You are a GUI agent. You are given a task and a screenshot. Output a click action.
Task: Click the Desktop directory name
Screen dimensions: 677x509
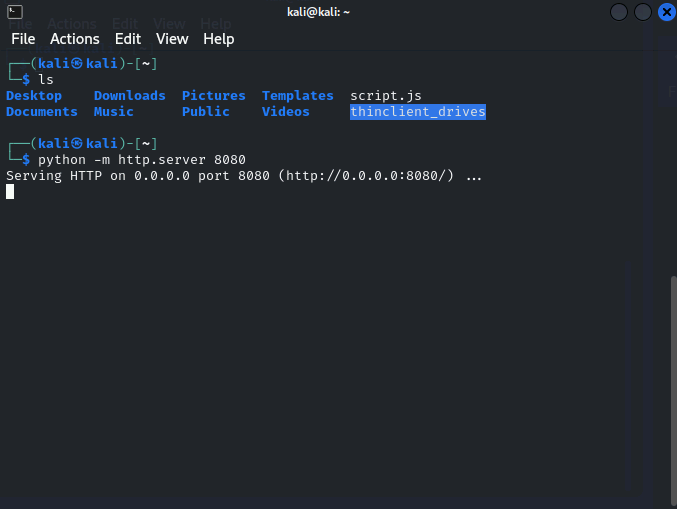point(34,96)
